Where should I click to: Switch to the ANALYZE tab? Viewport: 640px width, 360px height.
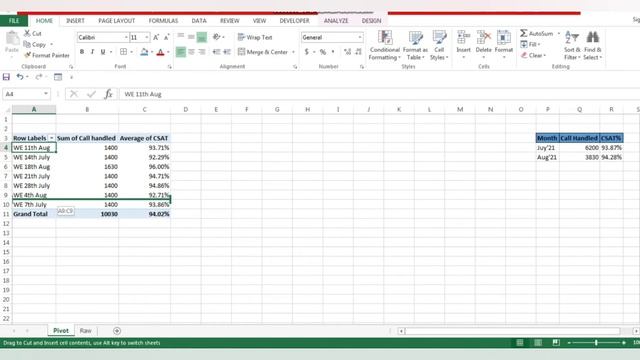[336, 21]
